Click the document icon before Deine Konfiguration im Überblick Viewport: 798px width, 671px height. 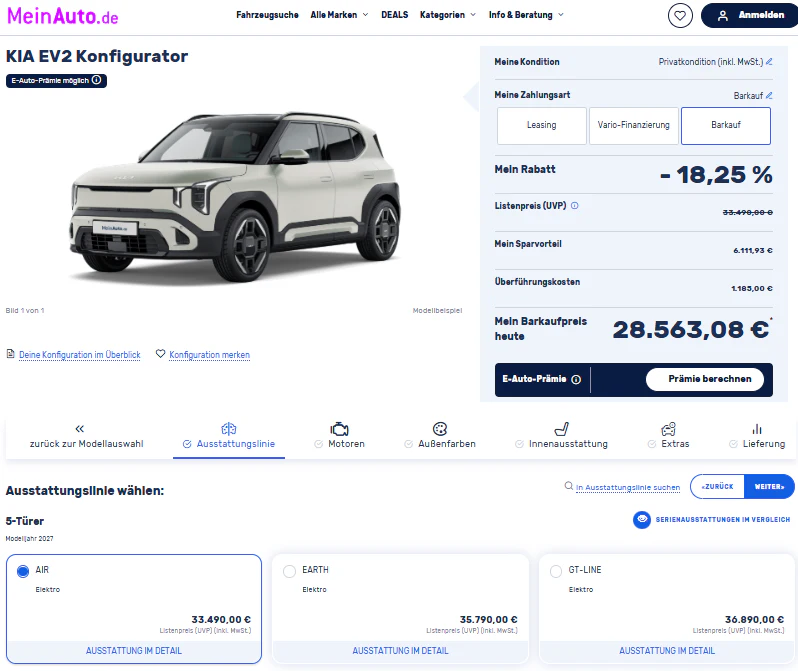[10, 353]
